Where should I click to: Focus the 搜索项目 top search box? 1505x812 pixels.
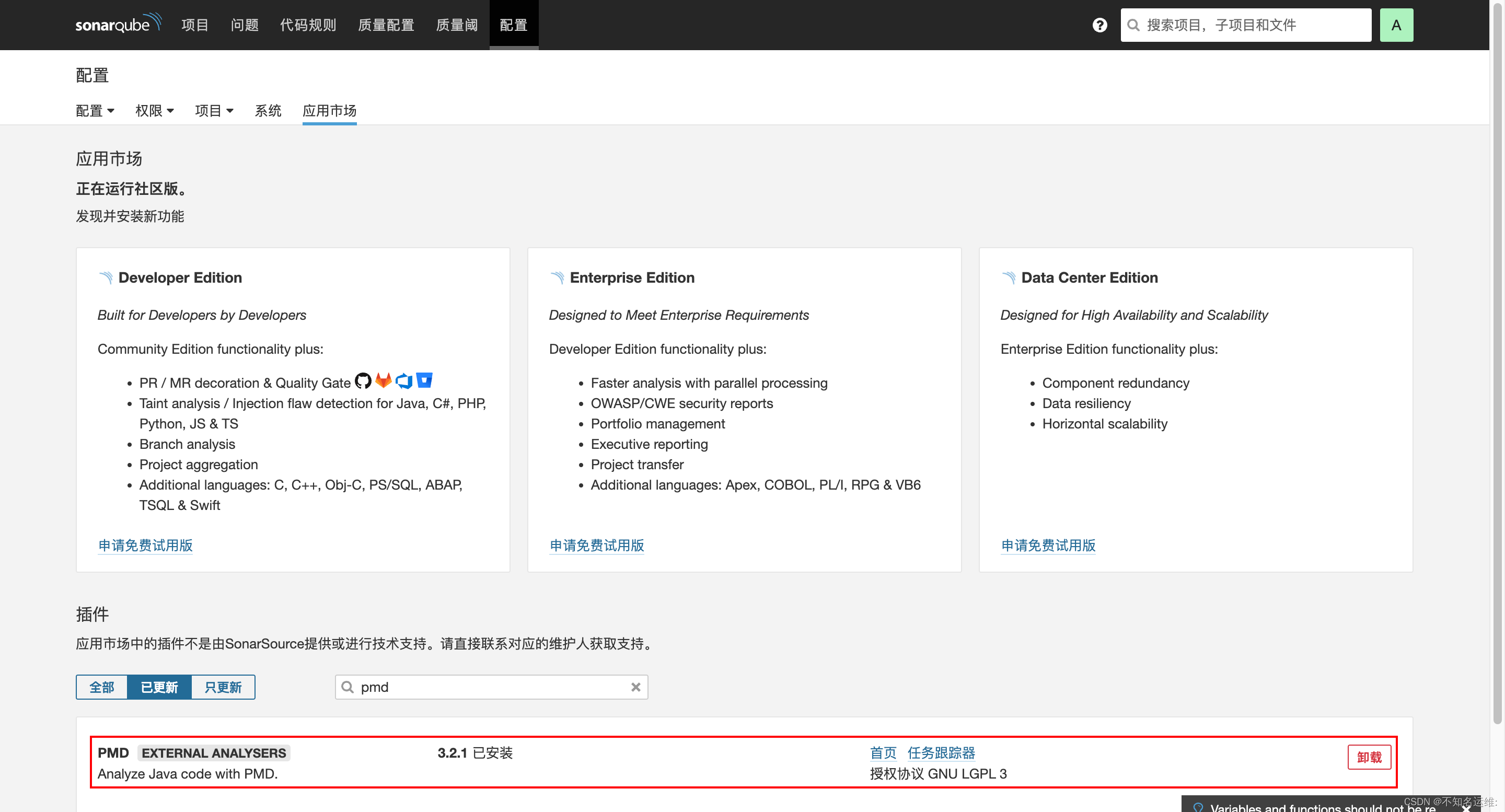point(1246,25)
